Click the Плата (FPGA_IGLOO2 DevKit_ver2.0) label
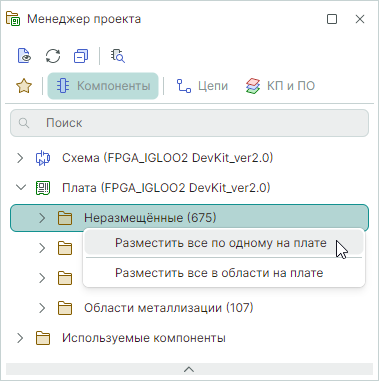379x381 pixels. [166, 188]
